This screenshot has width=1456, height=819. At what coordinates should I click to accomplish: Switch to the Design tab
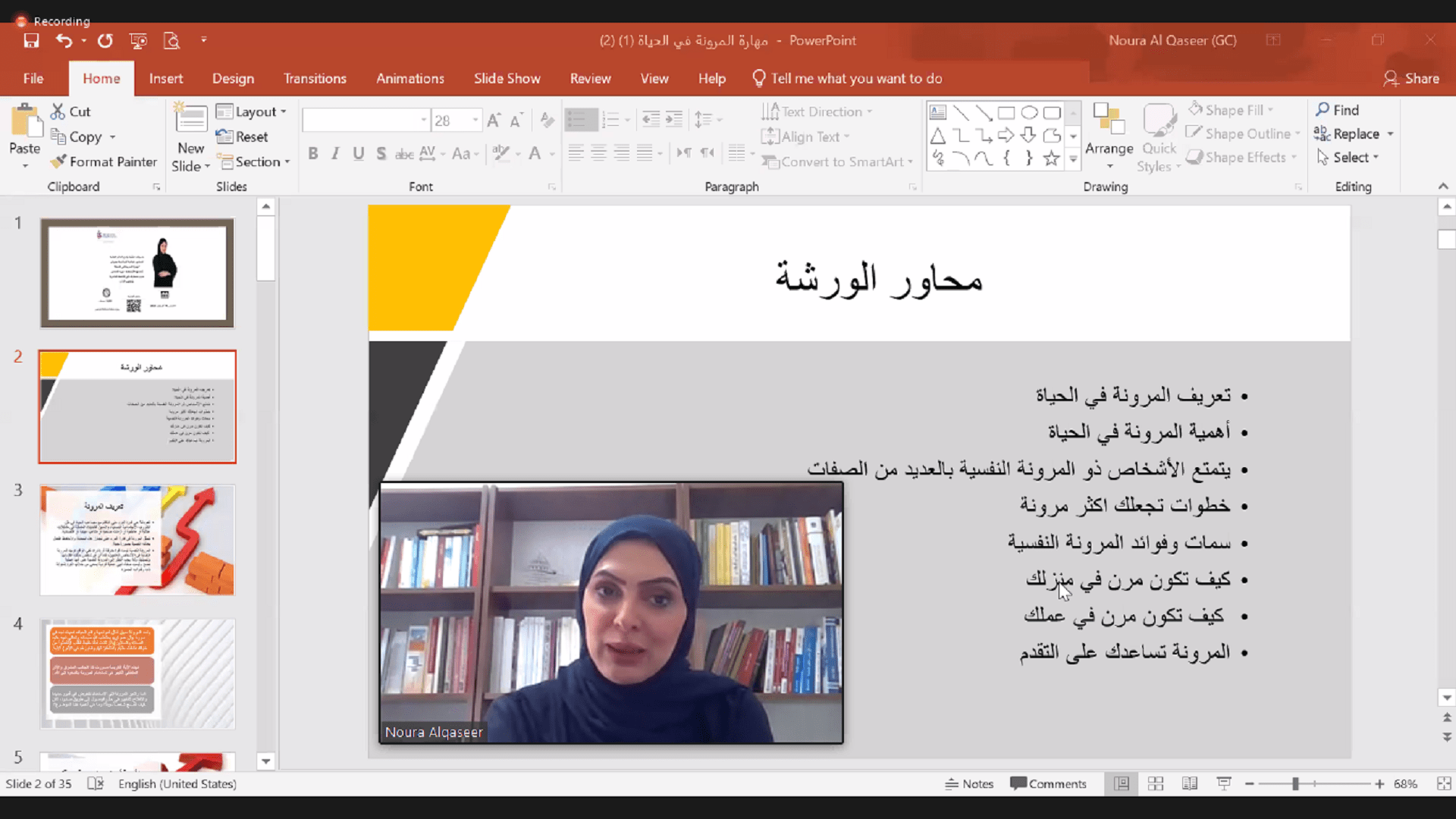tap(233, 78)
